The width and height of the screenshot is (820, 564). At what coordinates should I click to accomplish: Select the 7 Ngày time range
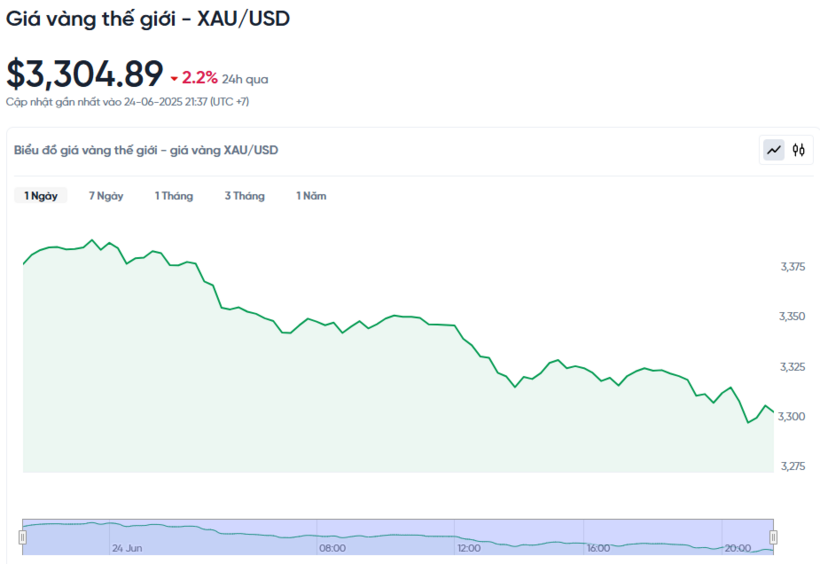tap(106, 196)
